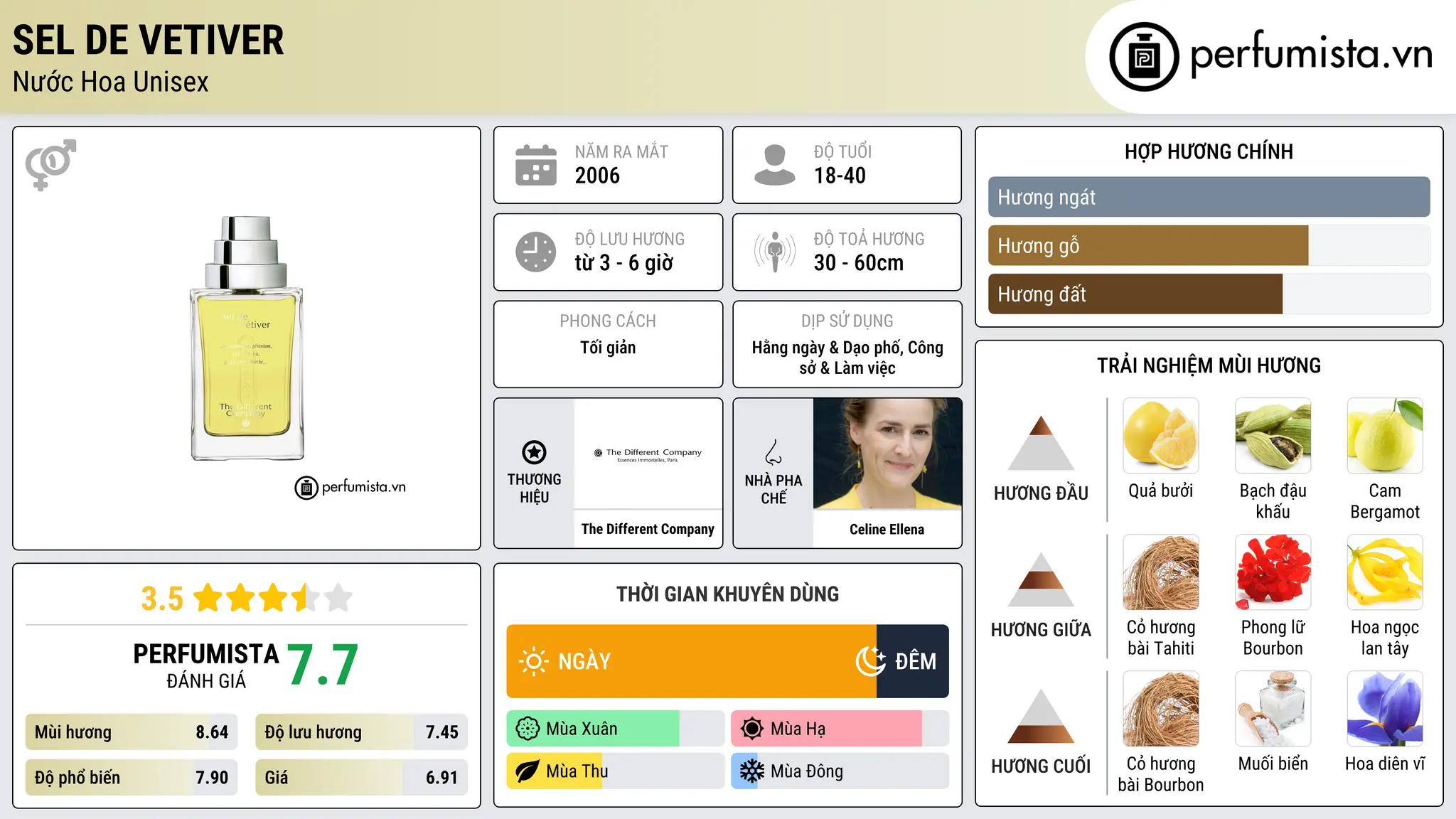The width and height of the screenshot is (1456, 819).
Task: Click the top notes pyramid icon
Action: 1041,442
